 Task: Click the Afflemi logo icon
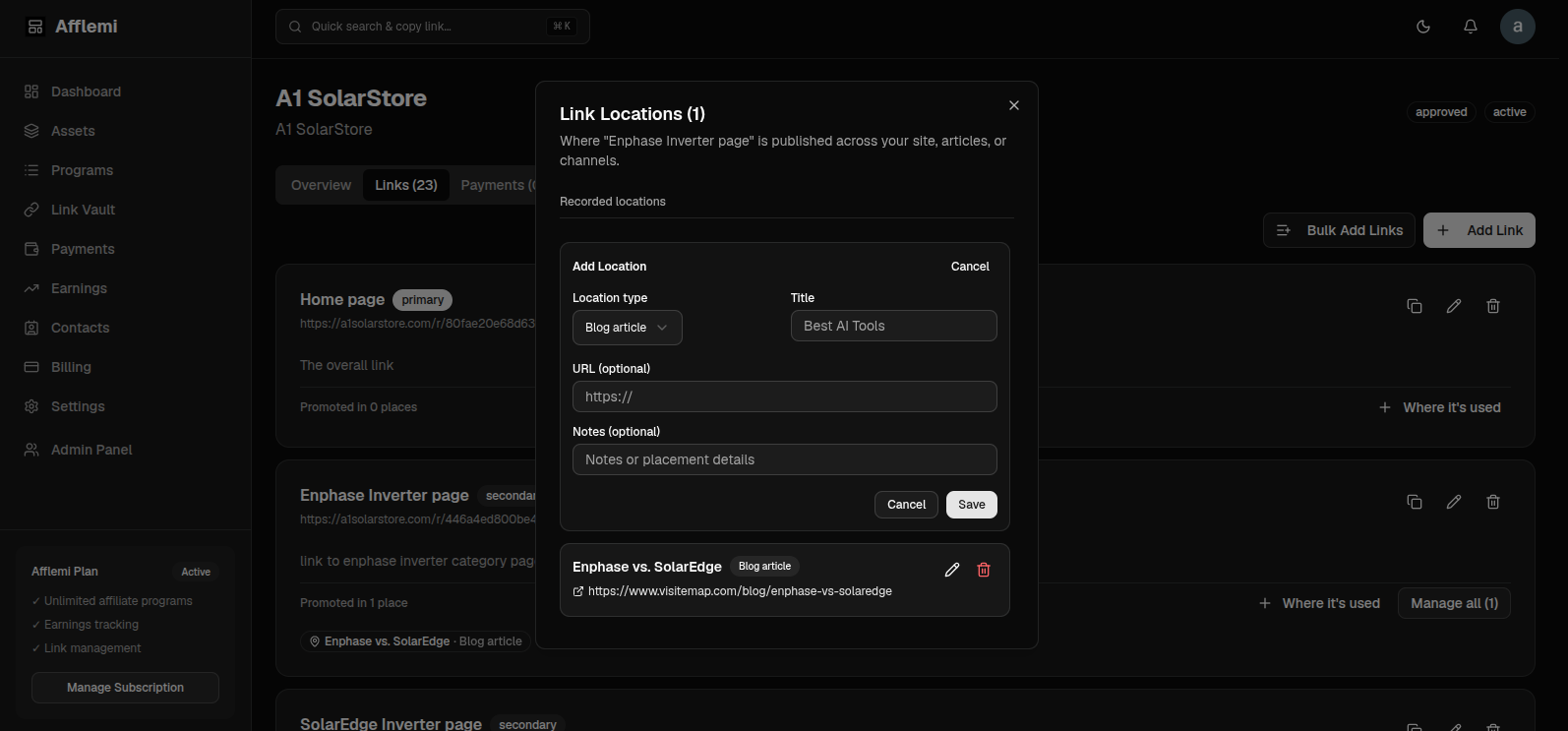[35, 27]
